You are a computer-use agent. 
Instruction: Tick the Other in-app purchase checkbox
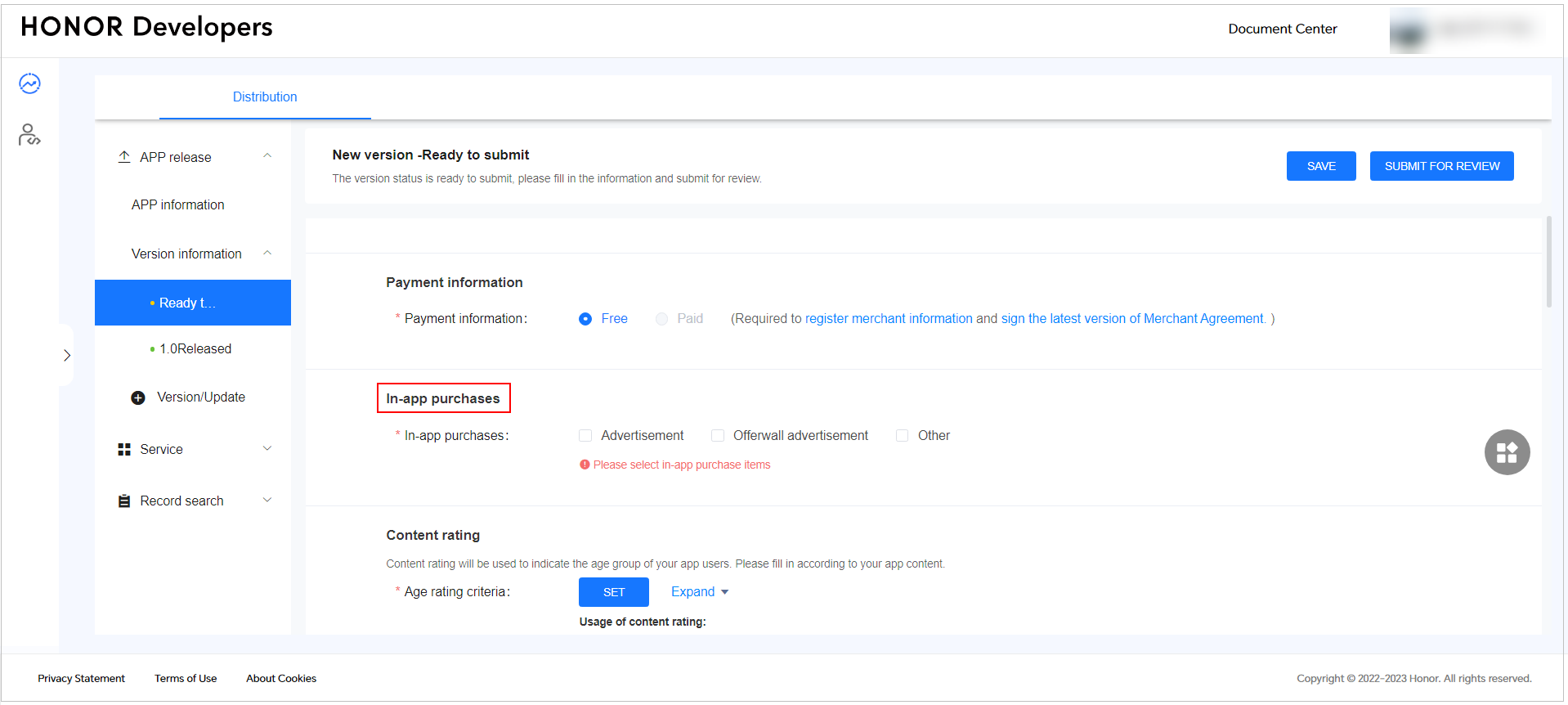(902, 436)
